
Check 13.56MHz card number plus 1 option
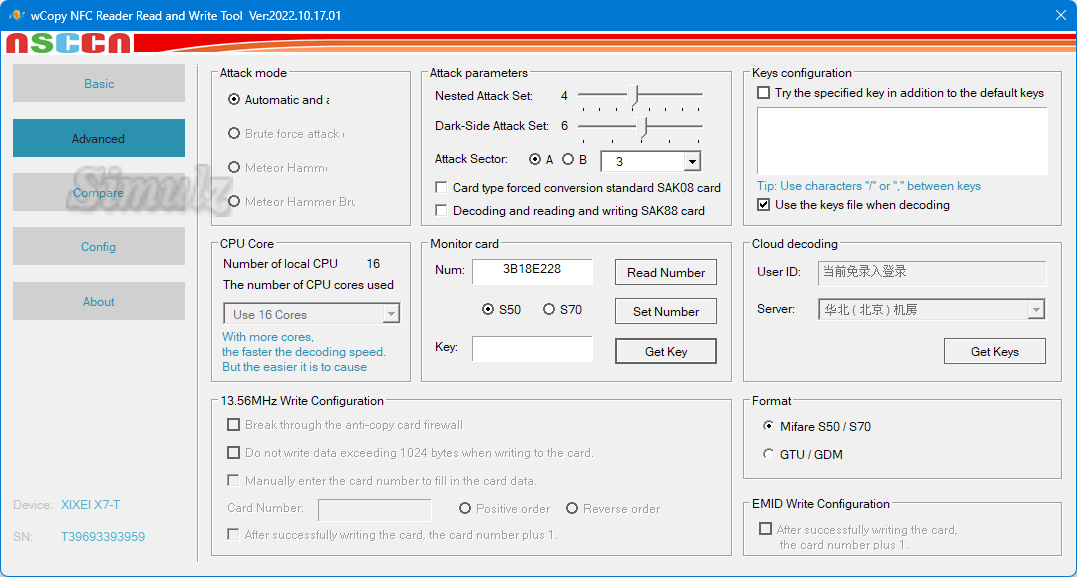click(x=234, y=534)
